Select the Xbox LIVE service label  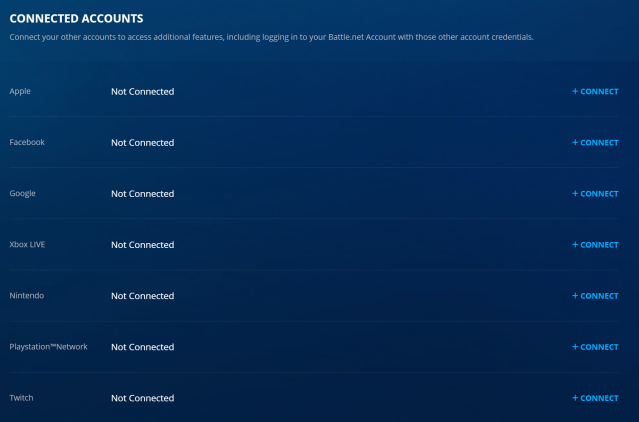27,244
